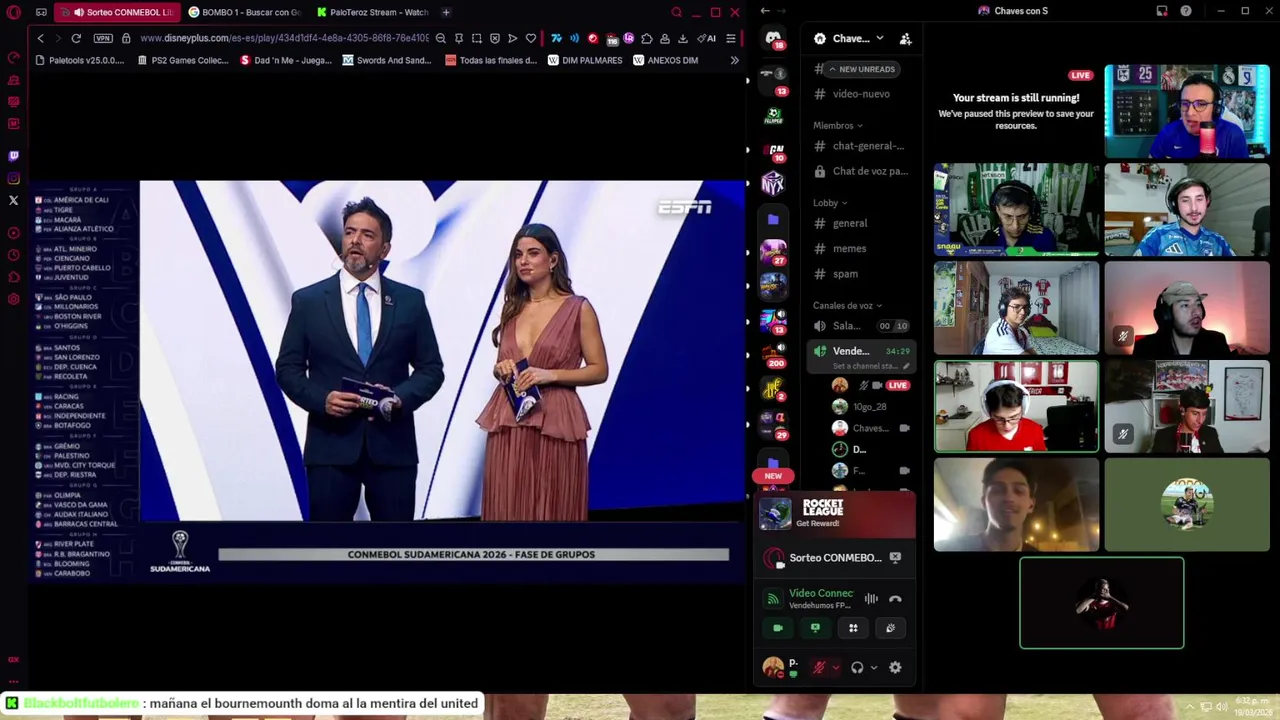Open Twitch in the Opera sidebar

[x=13, y=156]
